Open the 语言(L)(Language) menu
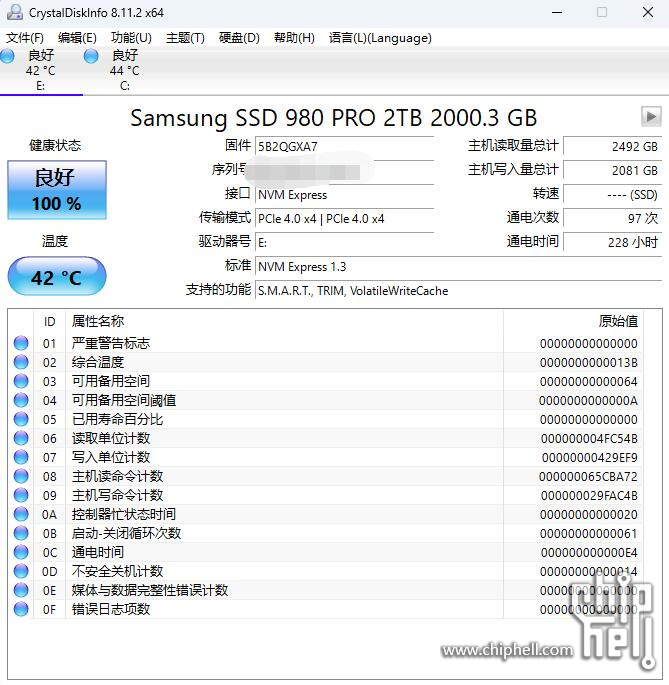The height and width of the screenshot is (685, 669). point(380,38)
